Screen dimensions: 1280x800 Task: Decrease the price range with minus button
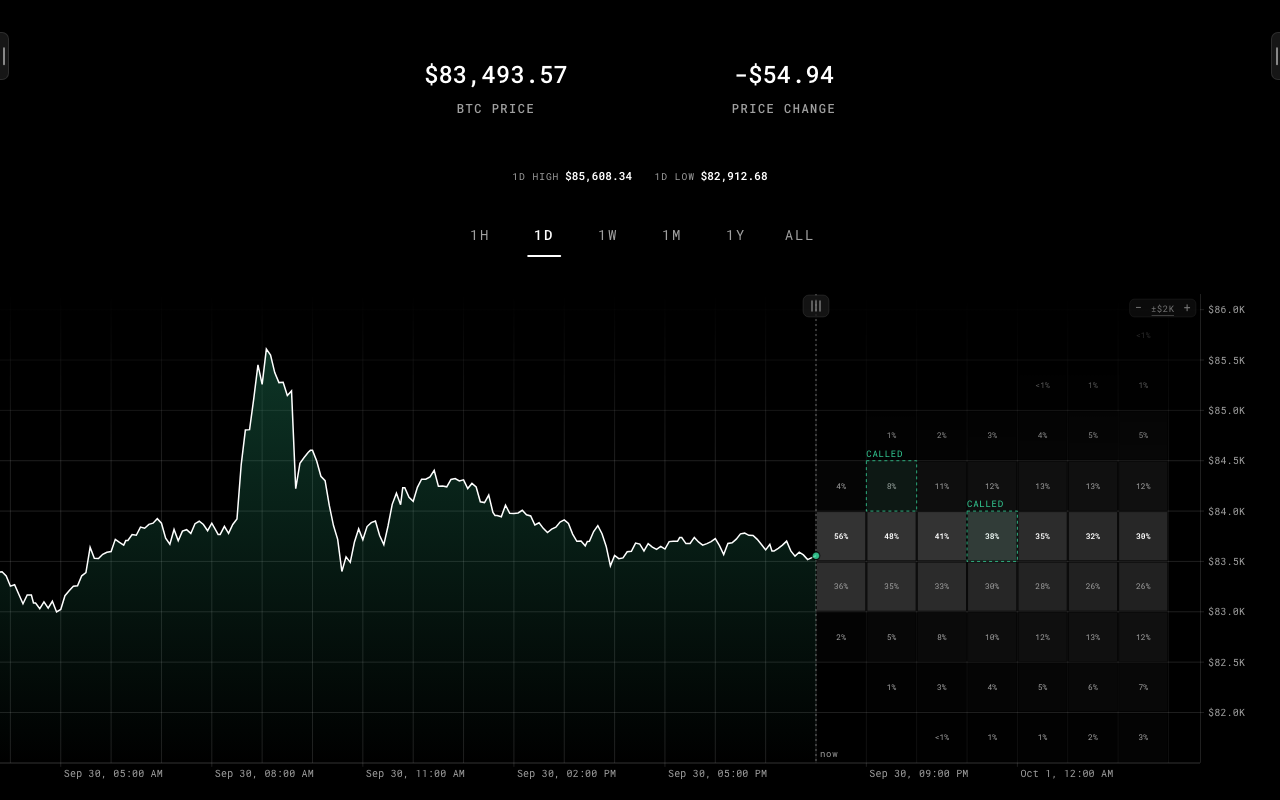[x=1138, y=308]
